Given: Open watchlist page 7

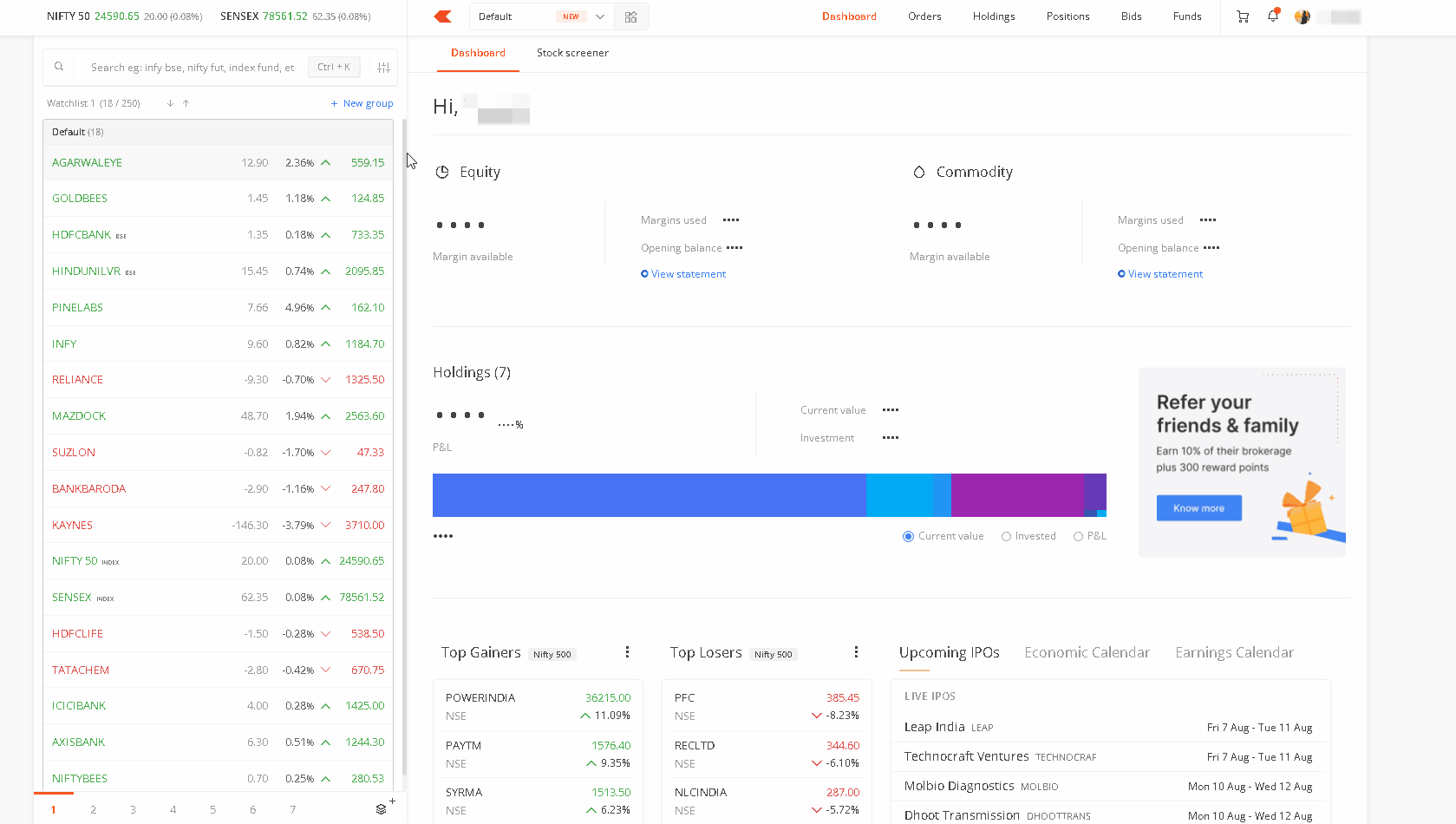Looking at the screenshot, I should point(293,810).
